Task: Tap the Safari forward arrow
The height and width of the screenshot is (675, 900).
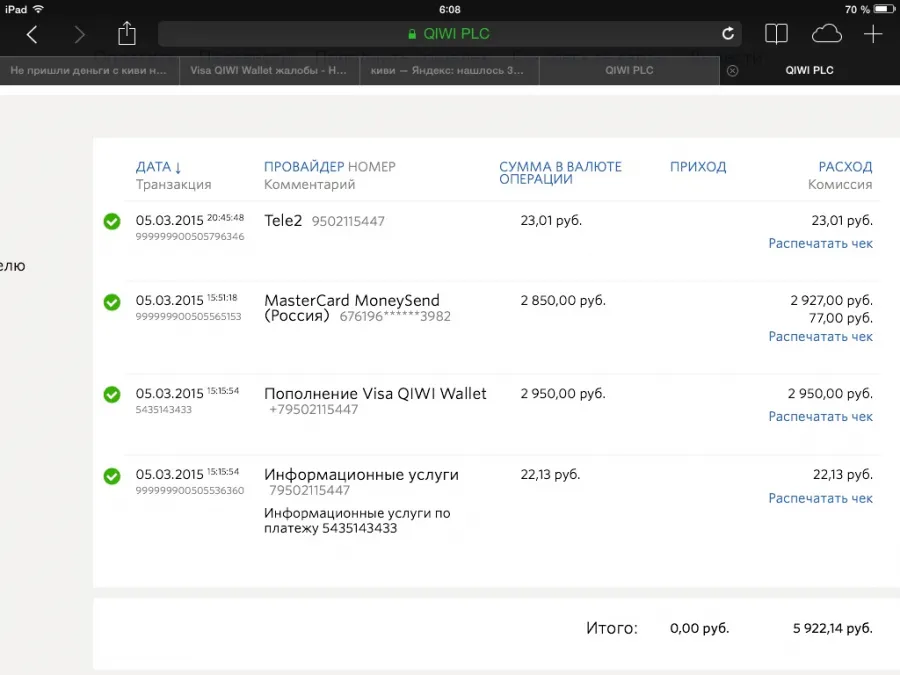Action: tap(79, 34)
